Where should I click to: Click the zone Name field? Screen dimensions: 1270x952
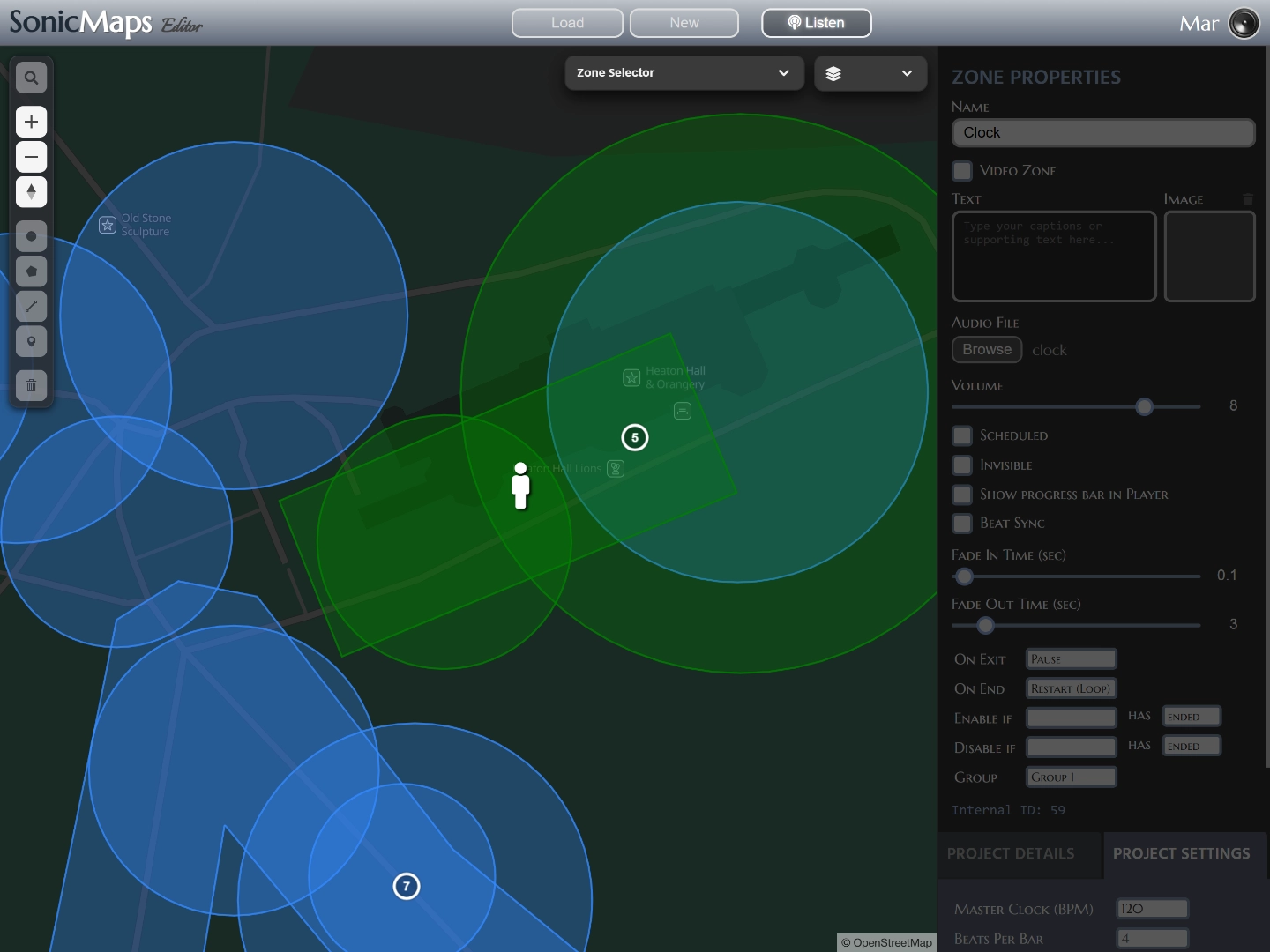coord(1103,133)
